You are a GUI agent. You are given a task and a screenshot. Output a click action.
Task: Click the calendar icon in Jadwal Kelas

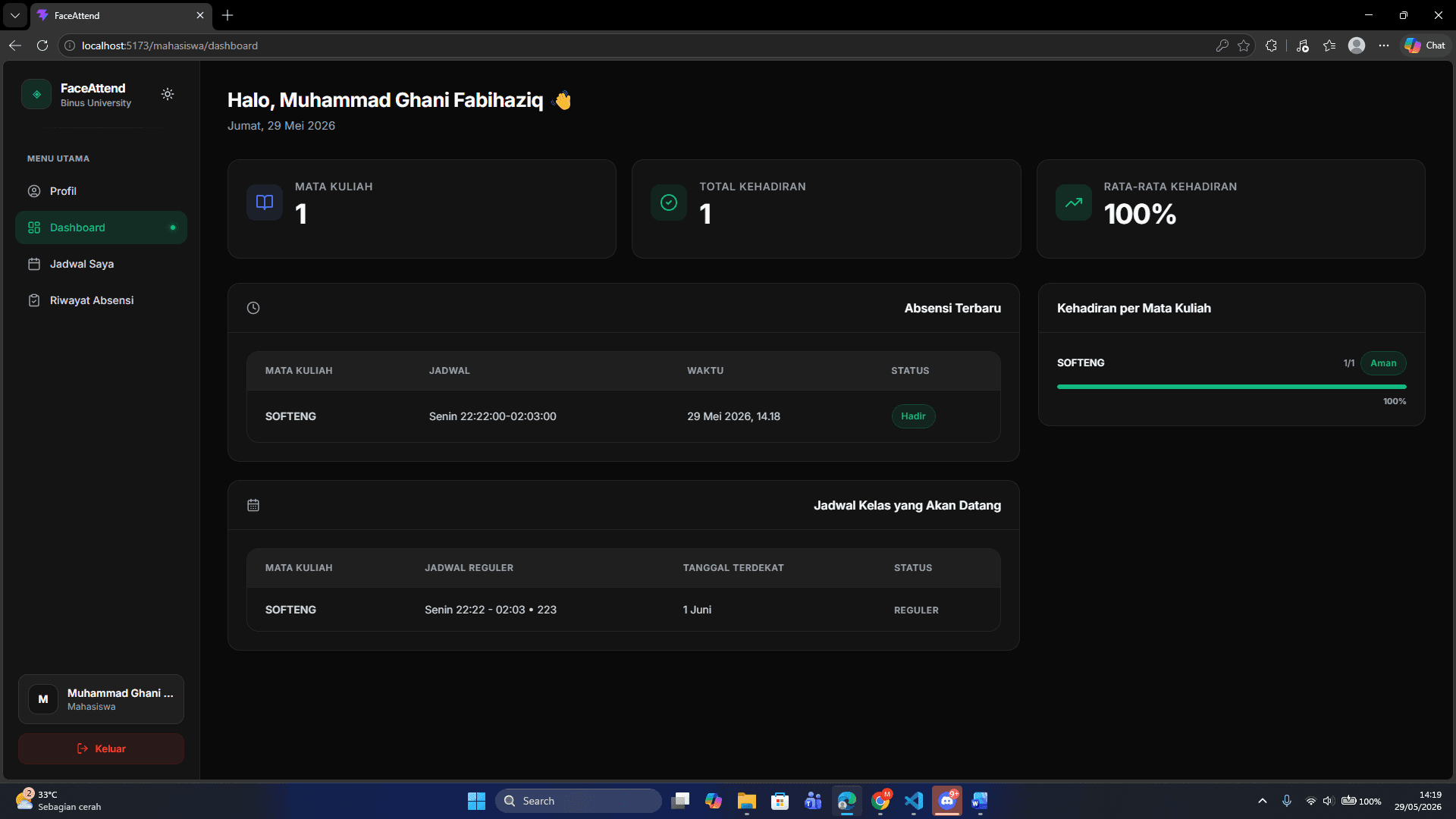point(253,505)
